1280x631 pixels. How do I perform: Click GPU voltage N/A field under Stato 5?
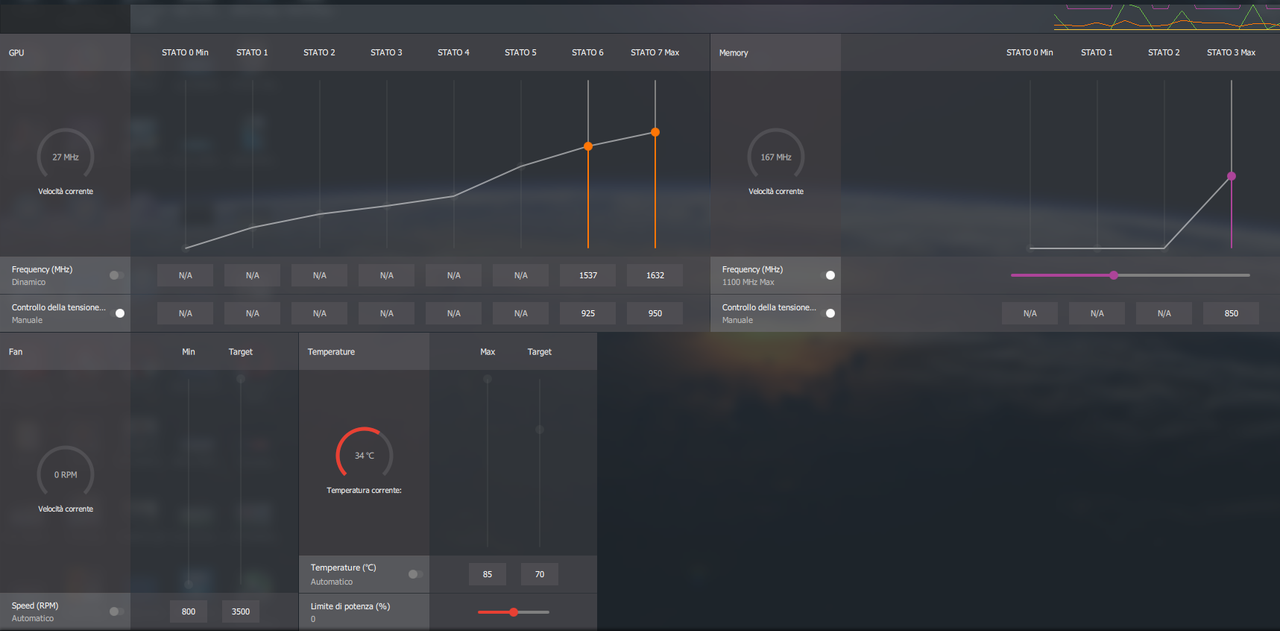point(520,313)
